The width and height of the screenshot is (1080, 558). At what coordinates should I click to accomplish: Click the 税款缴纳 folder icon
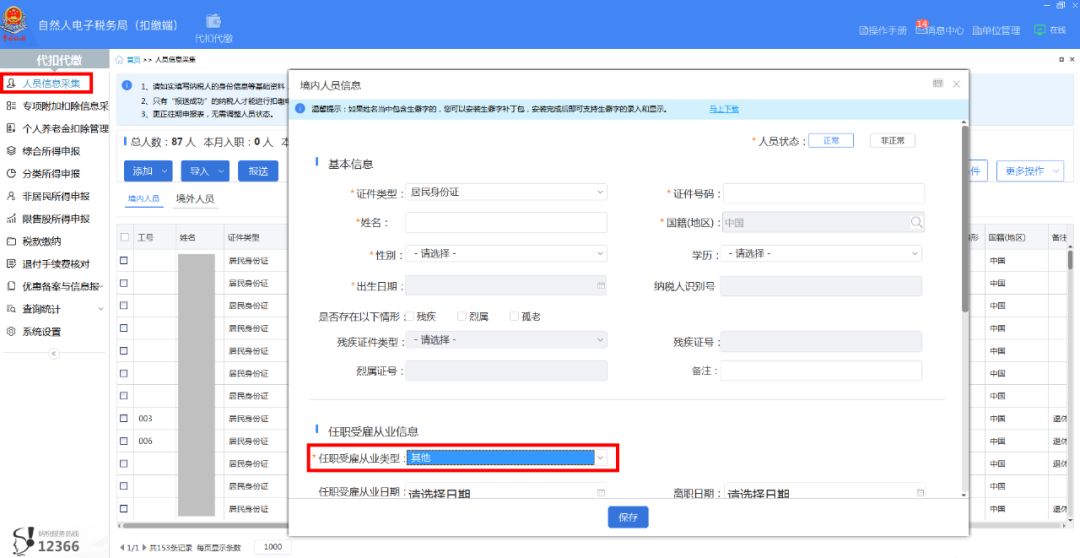coord(10,242)
